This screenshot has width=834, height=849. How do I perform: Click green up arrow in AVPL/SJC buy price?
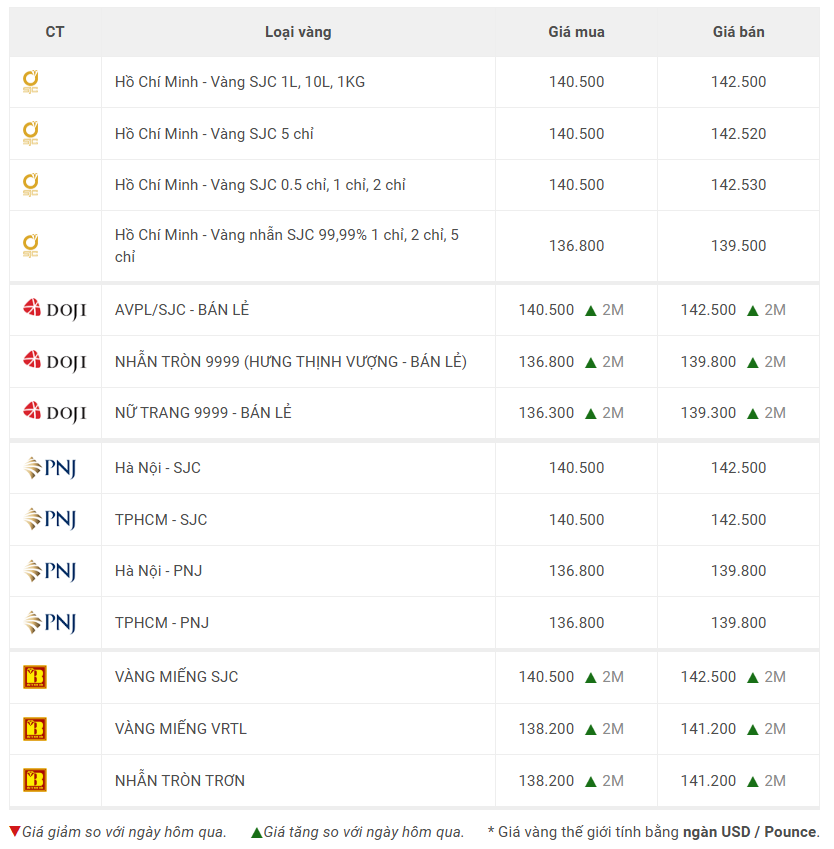click(x=590, y=310)
